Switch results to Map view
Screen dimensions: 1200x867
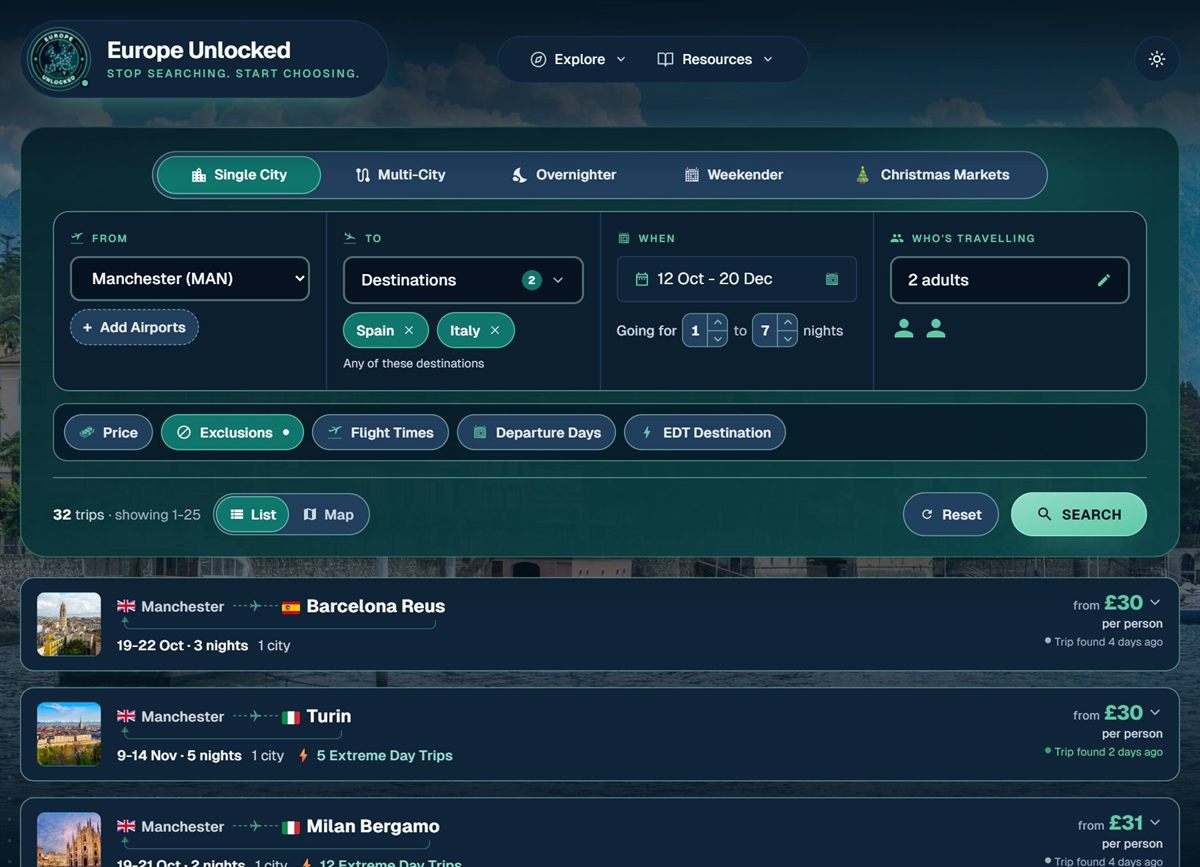[328, 515]
